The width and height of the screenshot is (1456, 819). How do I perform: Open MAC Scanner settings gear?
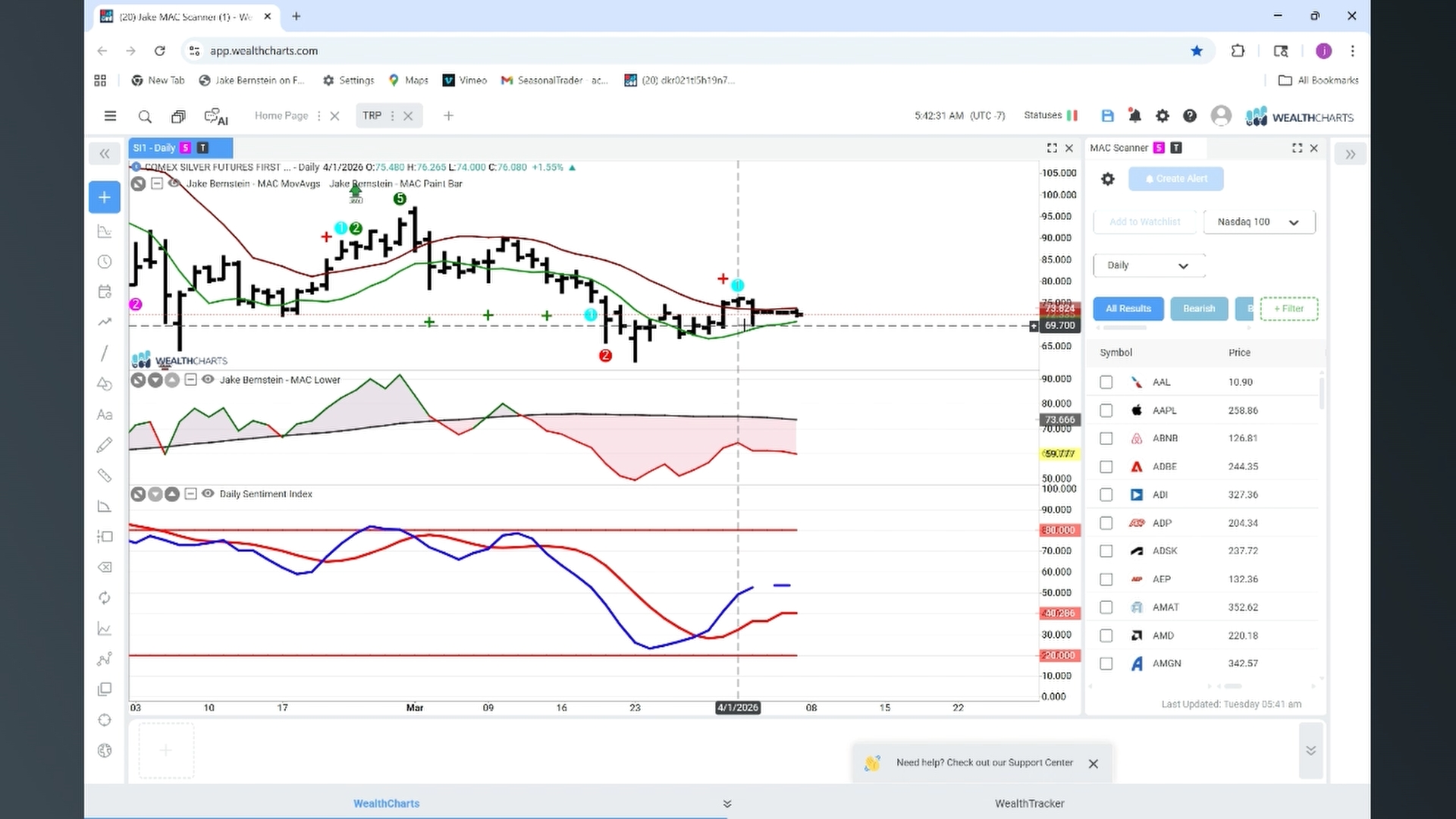(1108, 179)
